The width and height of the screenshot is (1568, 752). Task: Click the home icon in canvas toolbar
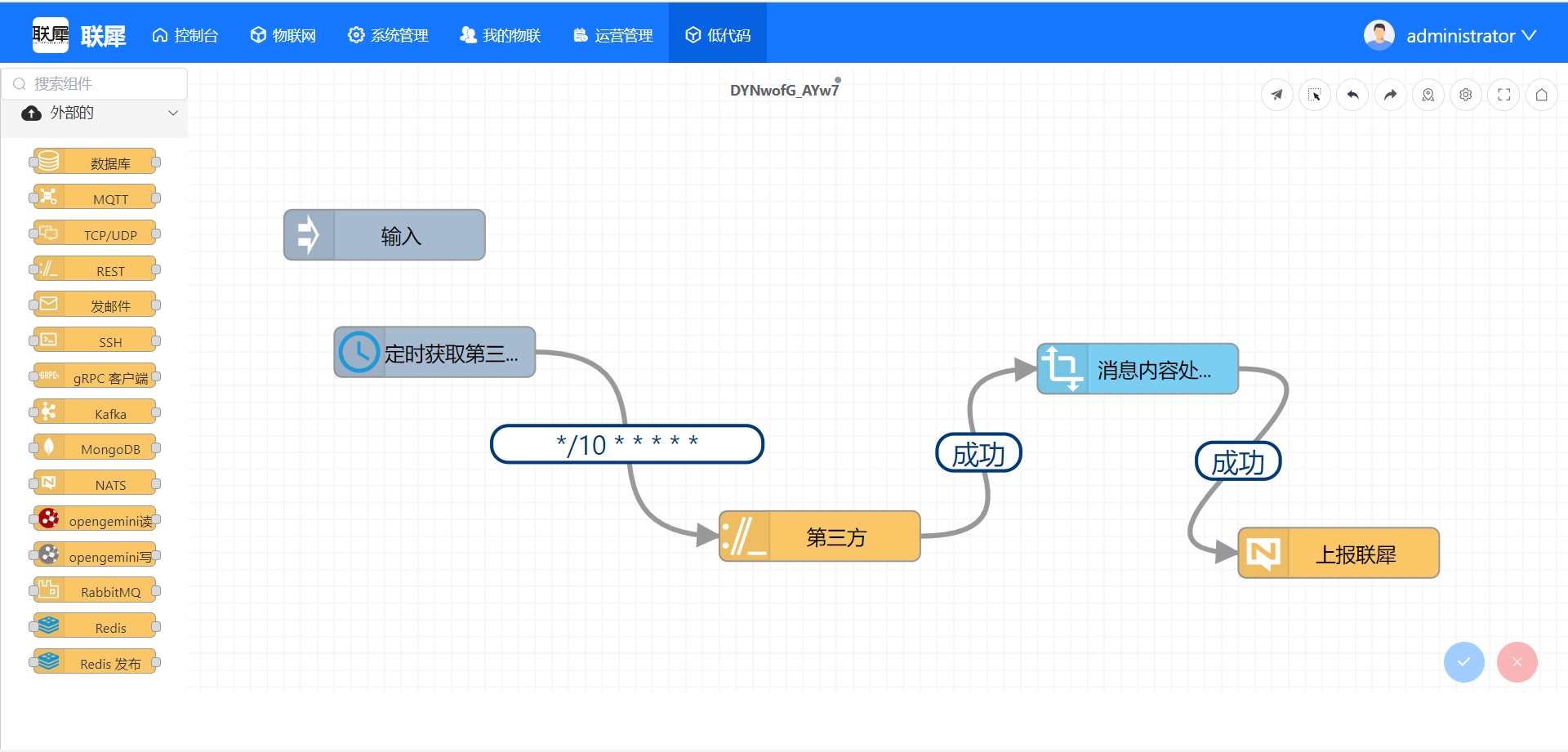[x=1541, y=95]
